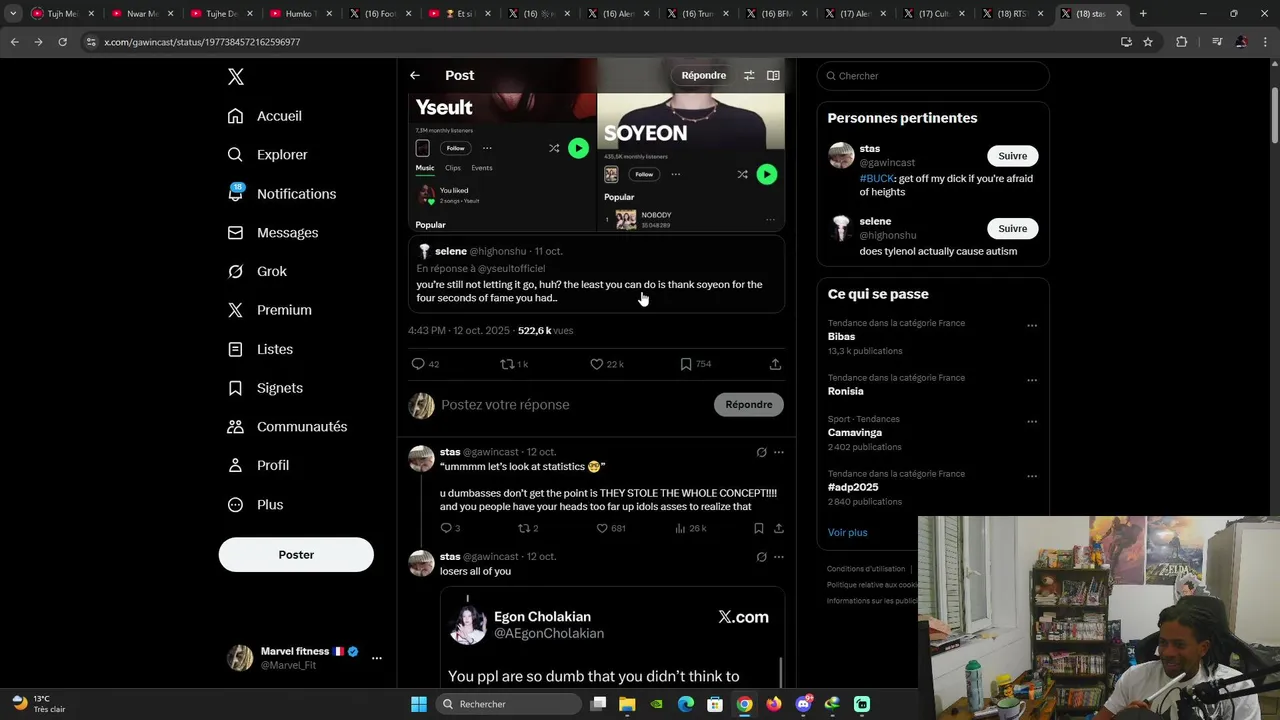The image size is (1280, 720).
Task: Open the Windows Start menu
Action: [x=419, y=704]
